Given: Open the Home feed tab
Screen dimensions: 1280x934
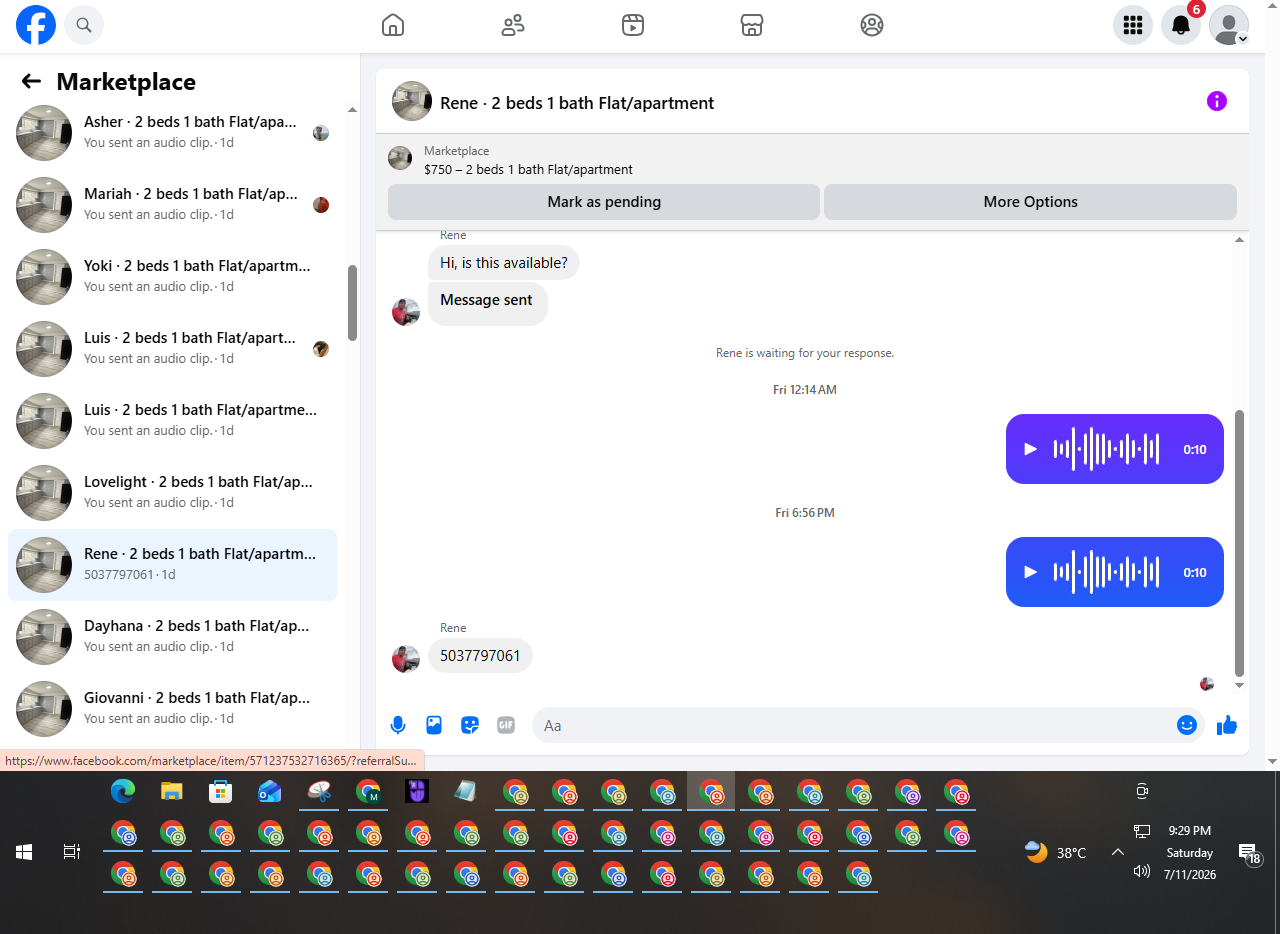Looking at the screenshot, I should pos(393,25).
